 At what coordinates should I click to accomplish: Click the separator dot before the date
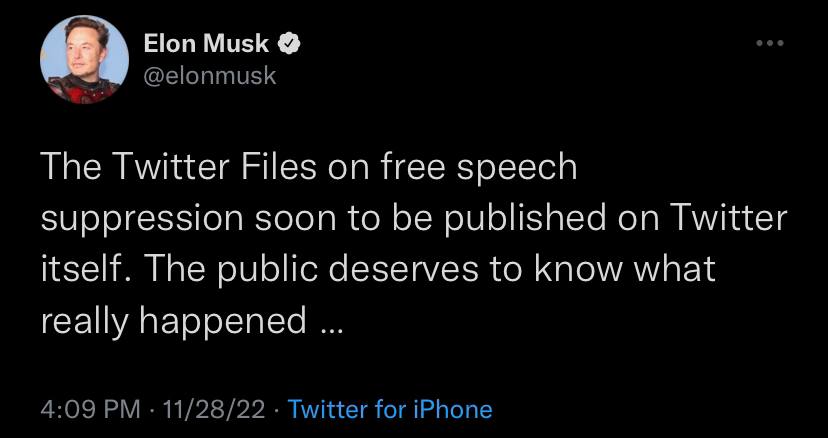(x=152, y=411)
